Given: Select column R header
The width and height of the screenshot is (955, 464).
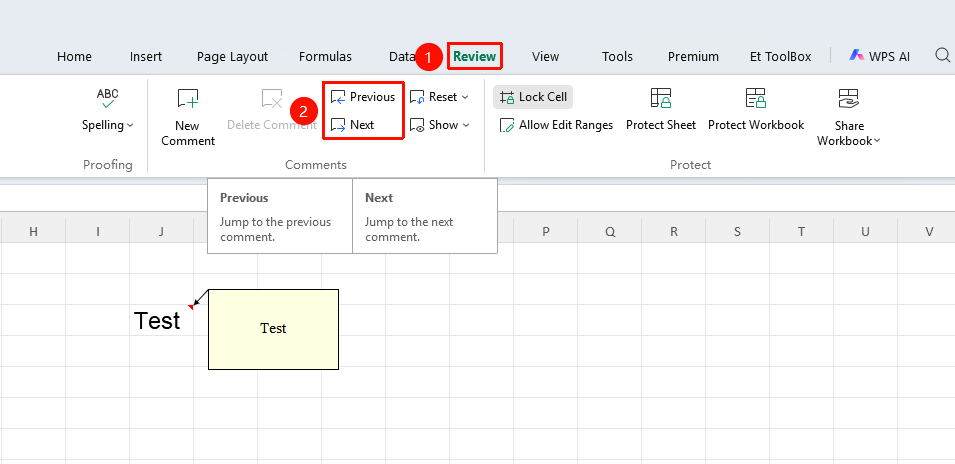Looking at the screenshot, I should pyautogui.click(x=674, y=231).
